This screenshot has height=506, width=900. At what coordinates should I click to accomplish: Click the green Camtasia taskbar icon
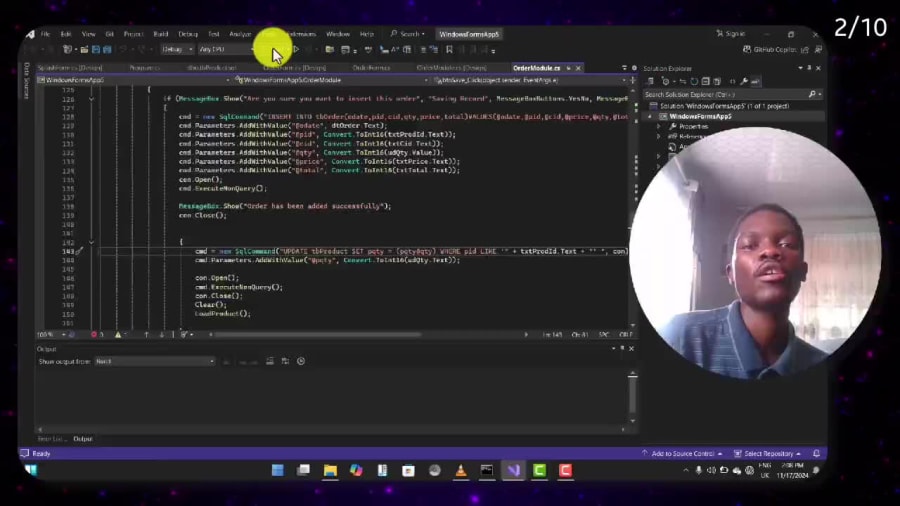540,470
